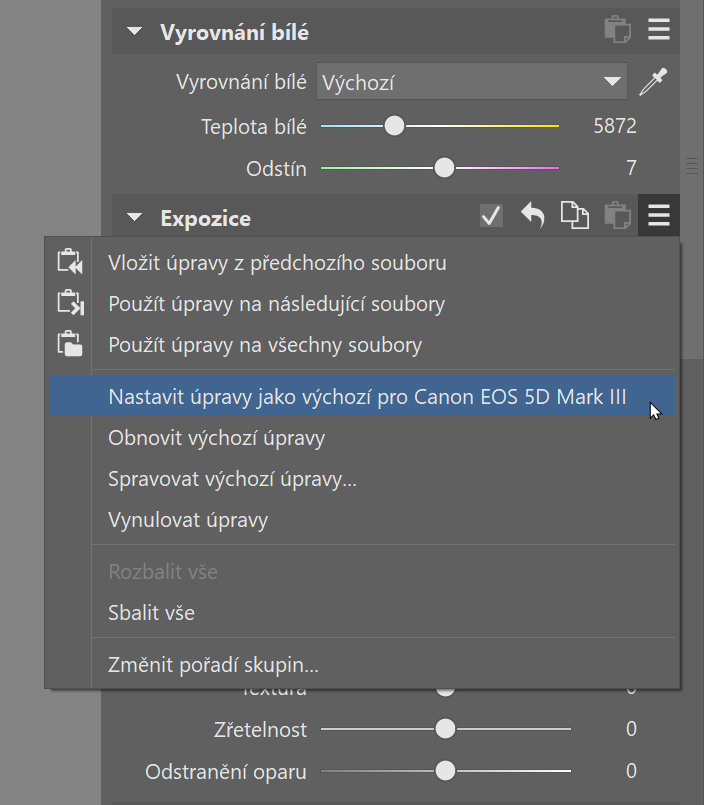Image resolution: width=704 pixels, height=805 pixels.
Task: Collapse the Vyrovnání bílé section
Action: [135, 32]
